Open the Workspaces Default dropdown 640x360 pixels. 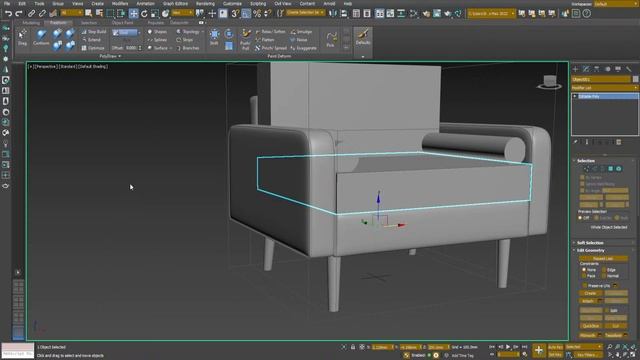point(615,4)
